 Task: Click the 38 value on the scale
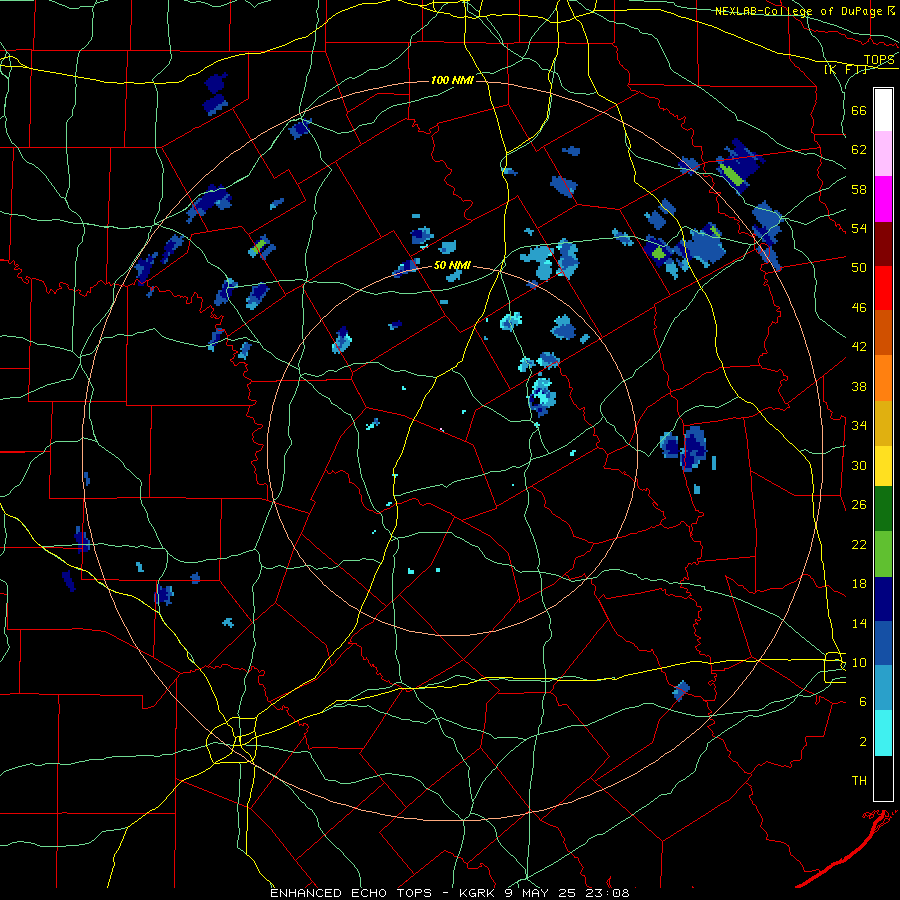point(859,386)
